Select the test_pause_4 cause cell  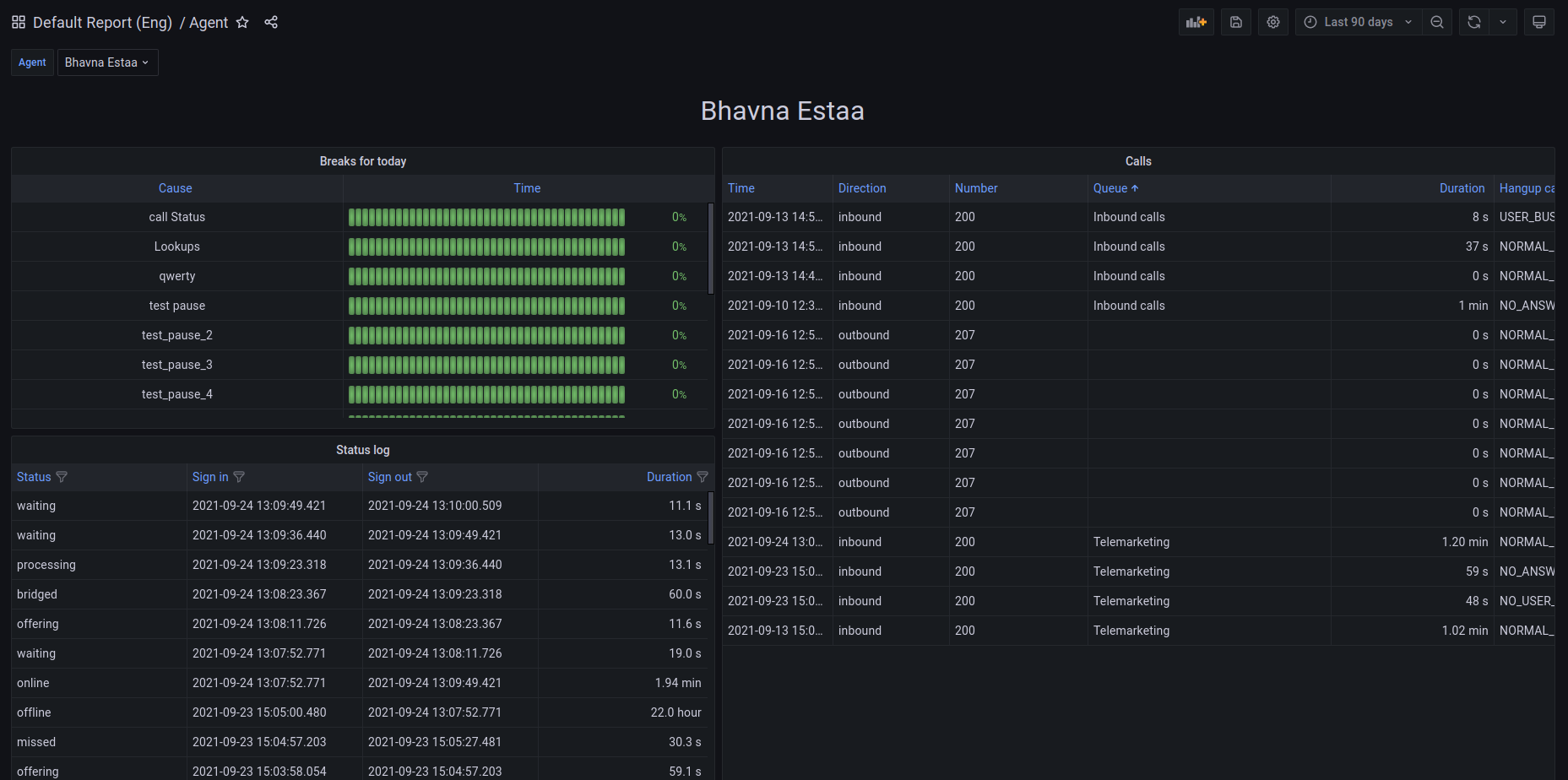pos(177,394)
